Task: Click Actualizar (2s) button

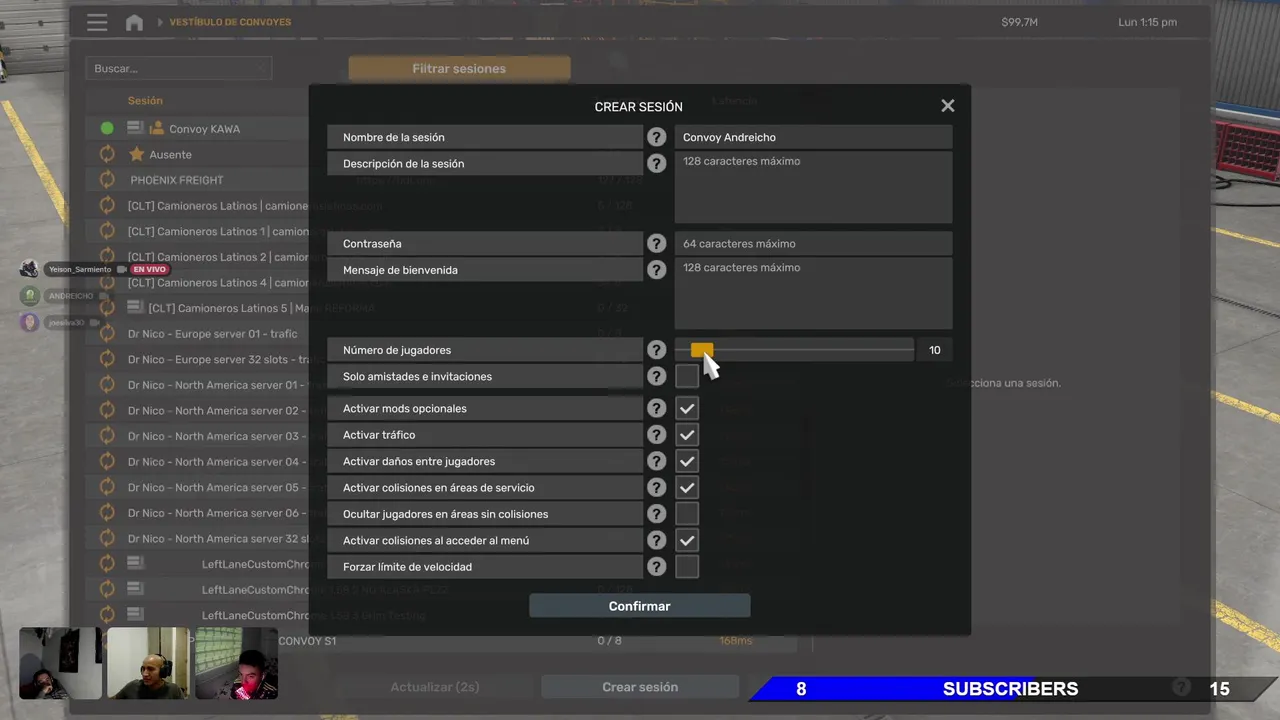Action: click(x=435, y=687)
